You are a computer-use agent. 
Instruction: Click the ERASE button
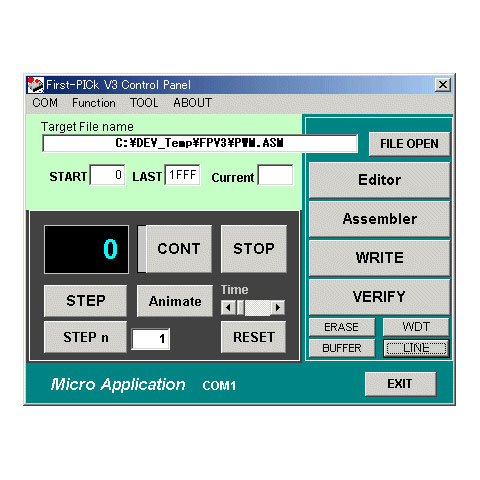pos(342,327)
